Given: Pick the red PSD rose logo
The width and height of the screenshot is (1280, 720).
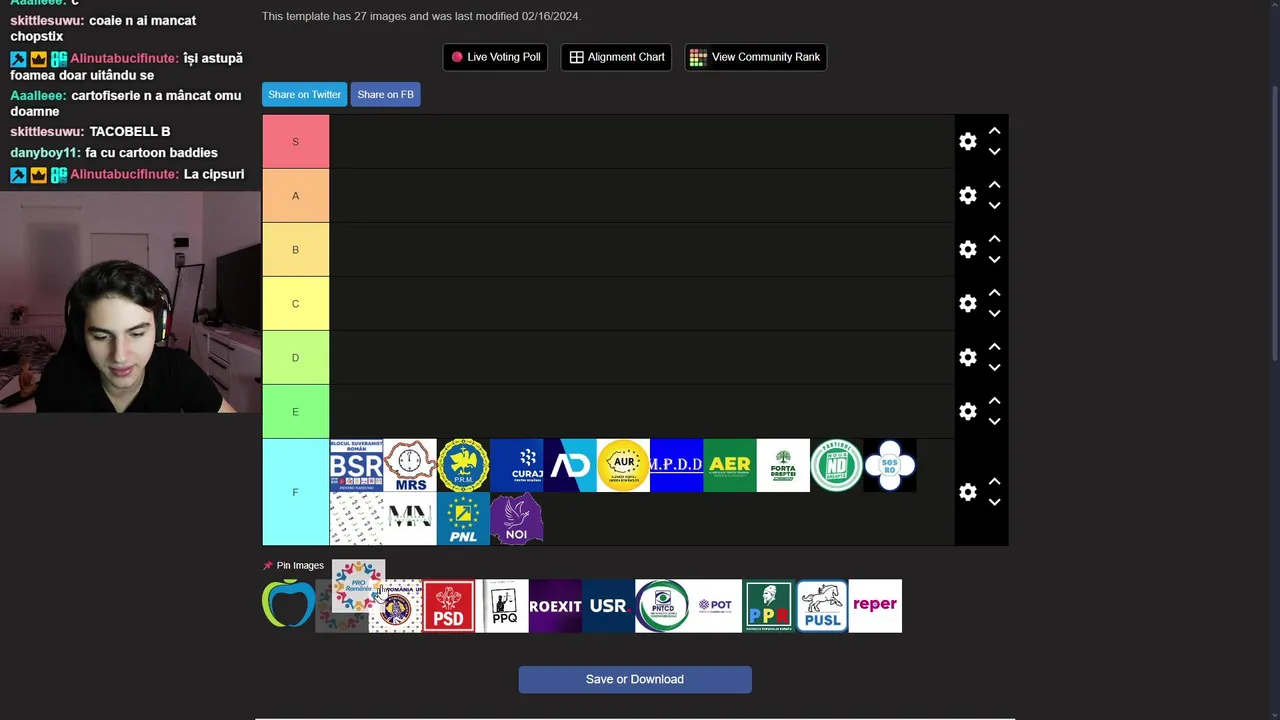Looking at the screenshot, I should coord(448,606).
